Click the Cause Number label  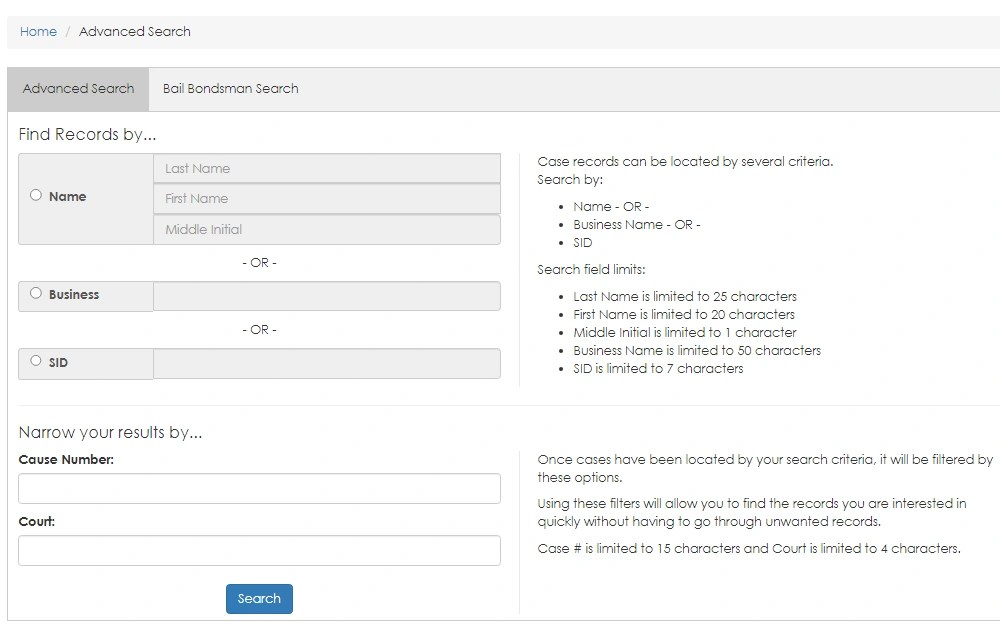[66, 460]
